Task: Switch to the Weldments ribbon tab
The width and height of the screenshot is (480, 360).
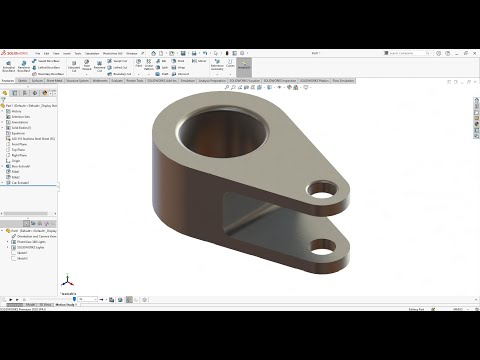Action: tap(100, 81)
